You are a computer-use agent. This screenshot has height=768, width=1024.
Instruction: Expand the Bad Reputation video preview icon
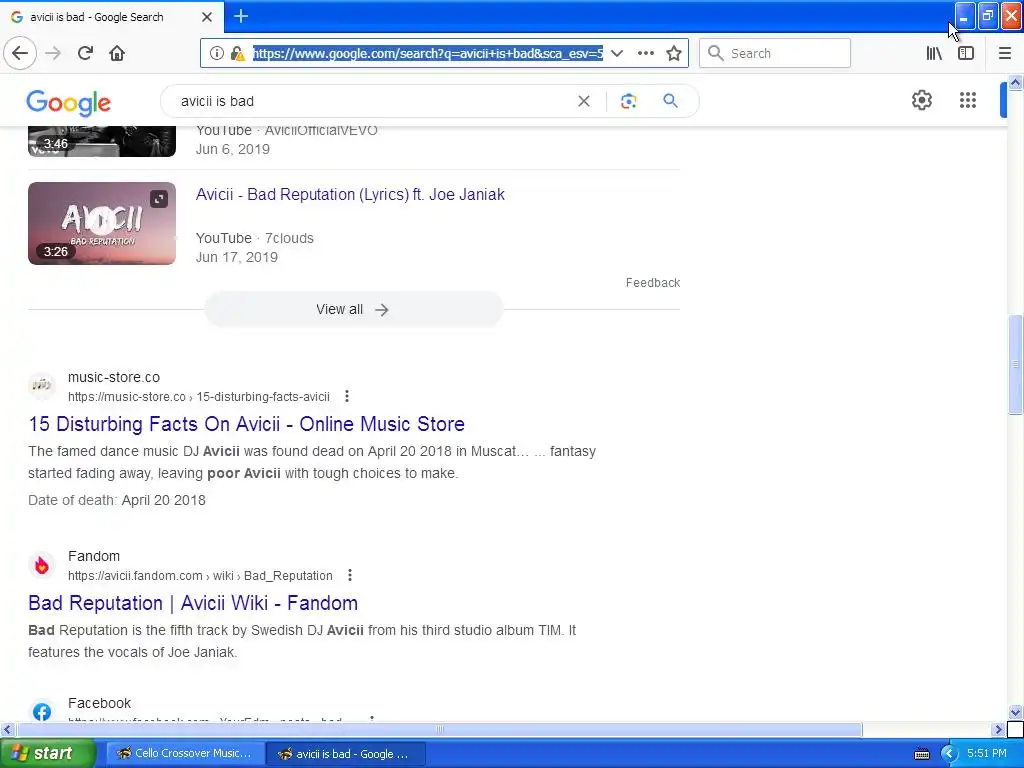159,199
